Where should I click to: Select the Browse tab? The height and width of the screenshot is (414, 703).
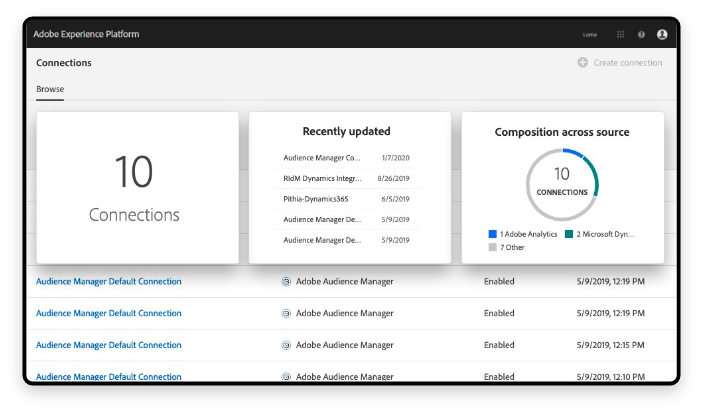[50, 89]
